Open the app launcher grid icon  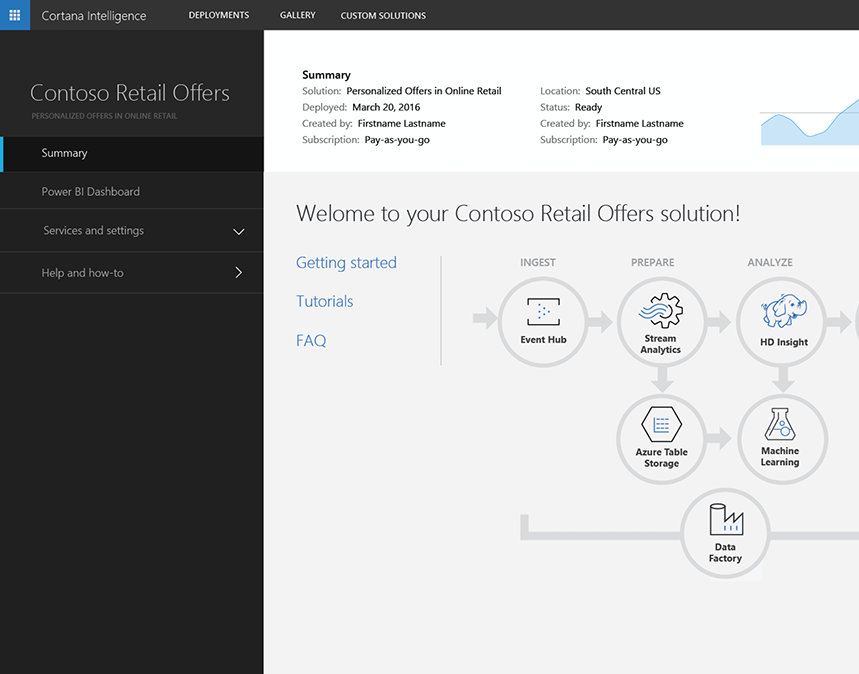click(x=15, y=15)
